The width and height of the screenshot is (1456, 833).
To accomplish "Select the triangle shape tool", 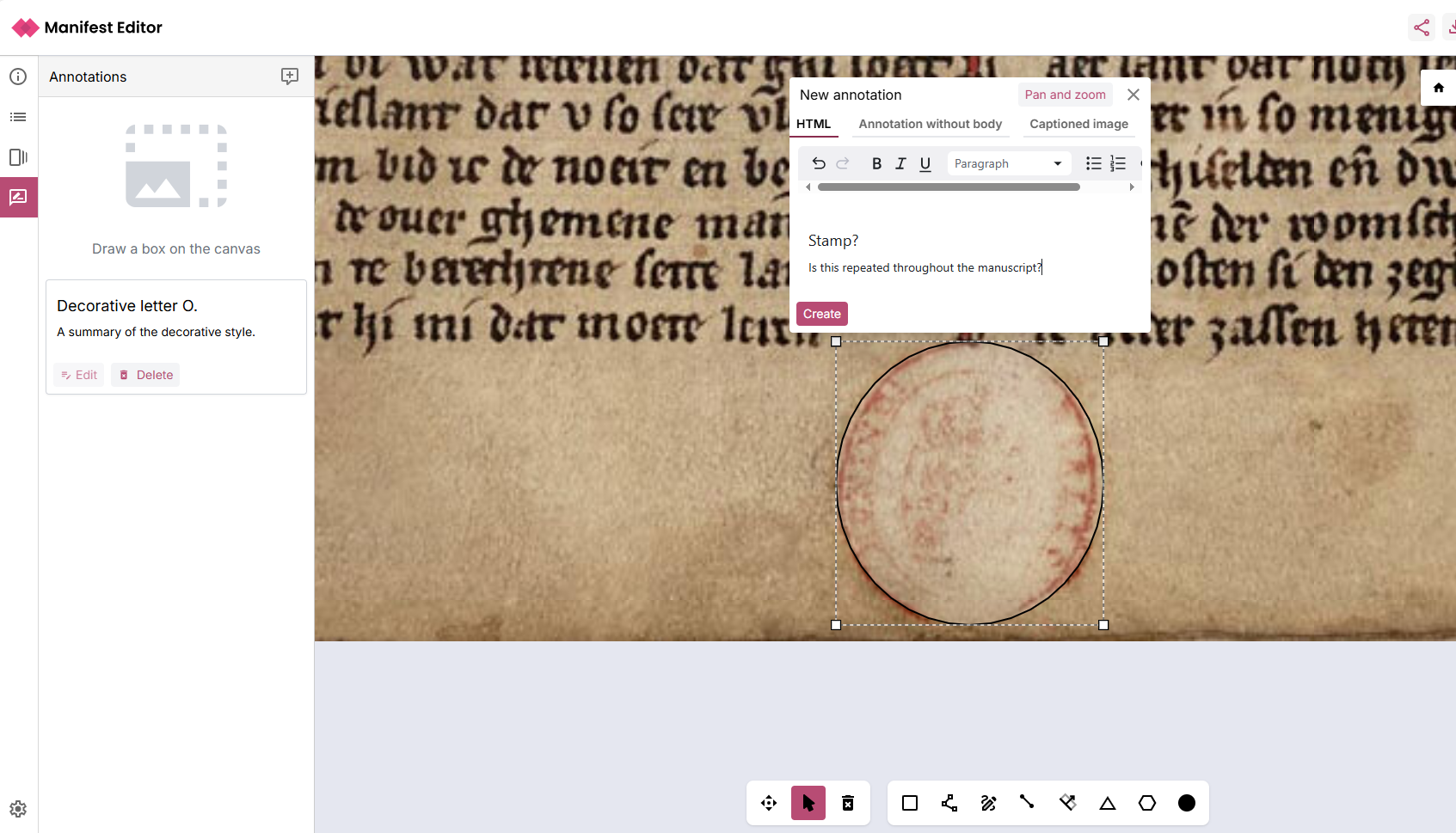I will click(x=1107, y=803).
